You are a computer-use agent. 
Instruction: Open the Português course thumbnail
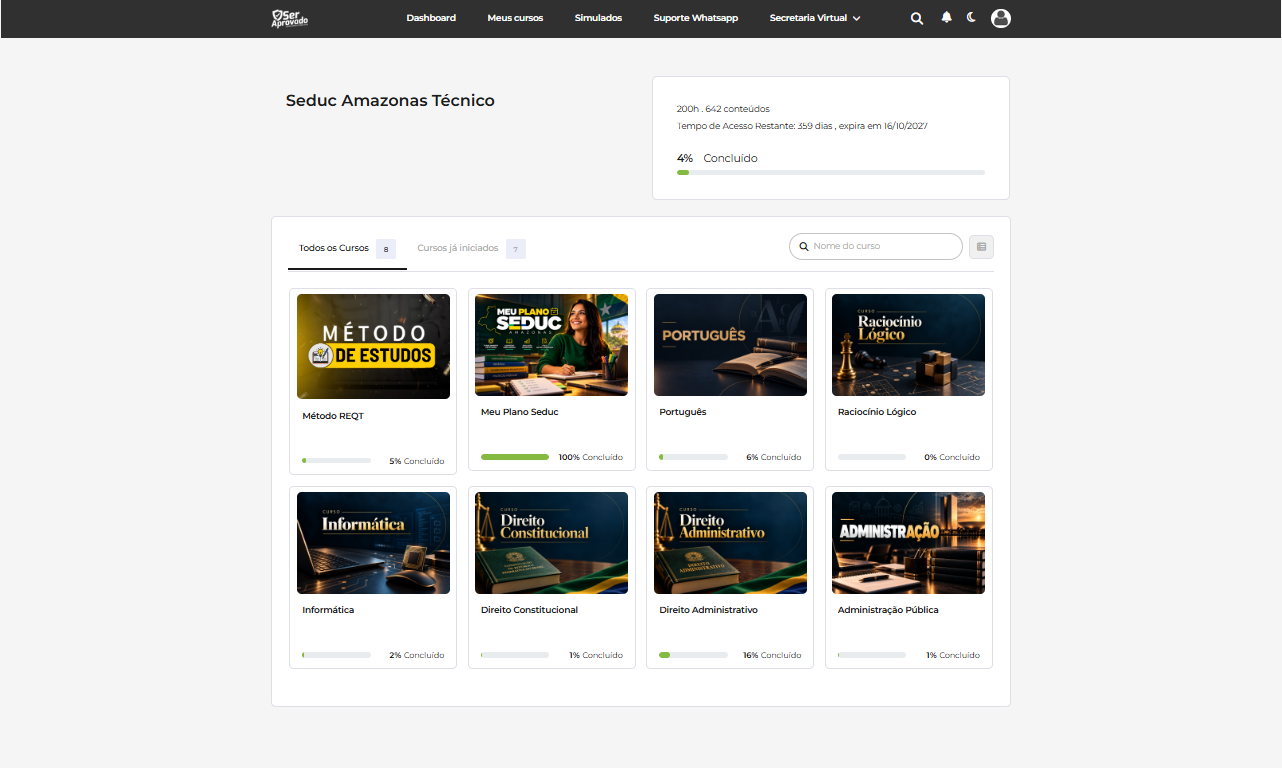(x=730, y=344)
